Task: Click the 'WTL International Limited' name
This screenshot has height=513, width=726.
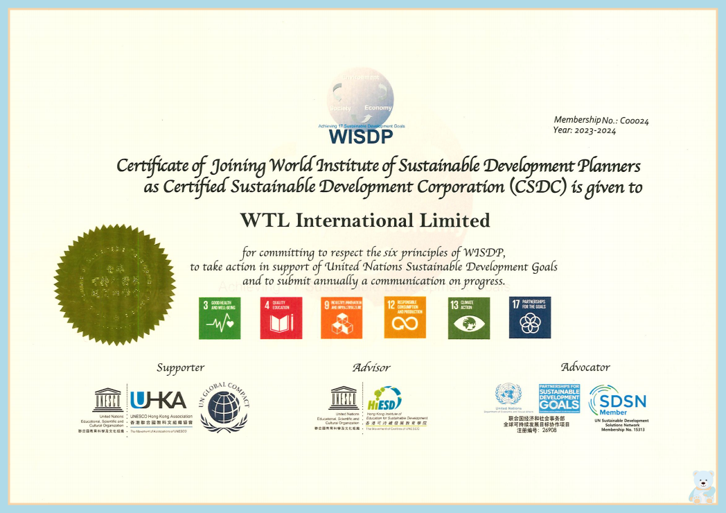Action: click(365, 220)
